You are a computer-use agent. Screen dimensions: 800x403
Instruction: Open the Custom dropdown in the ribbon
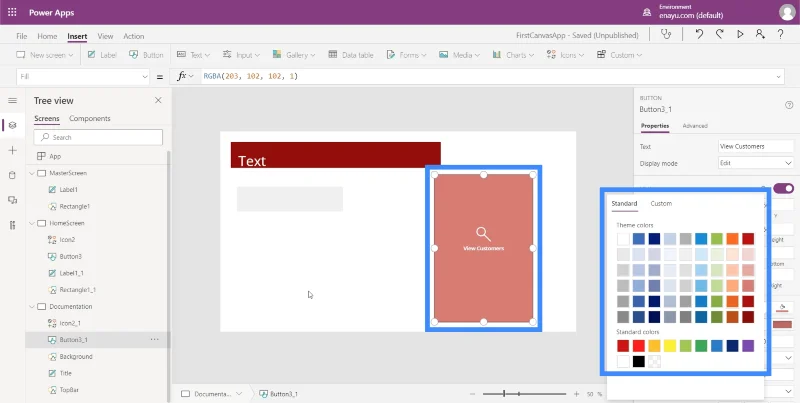(x=619, y=55)
